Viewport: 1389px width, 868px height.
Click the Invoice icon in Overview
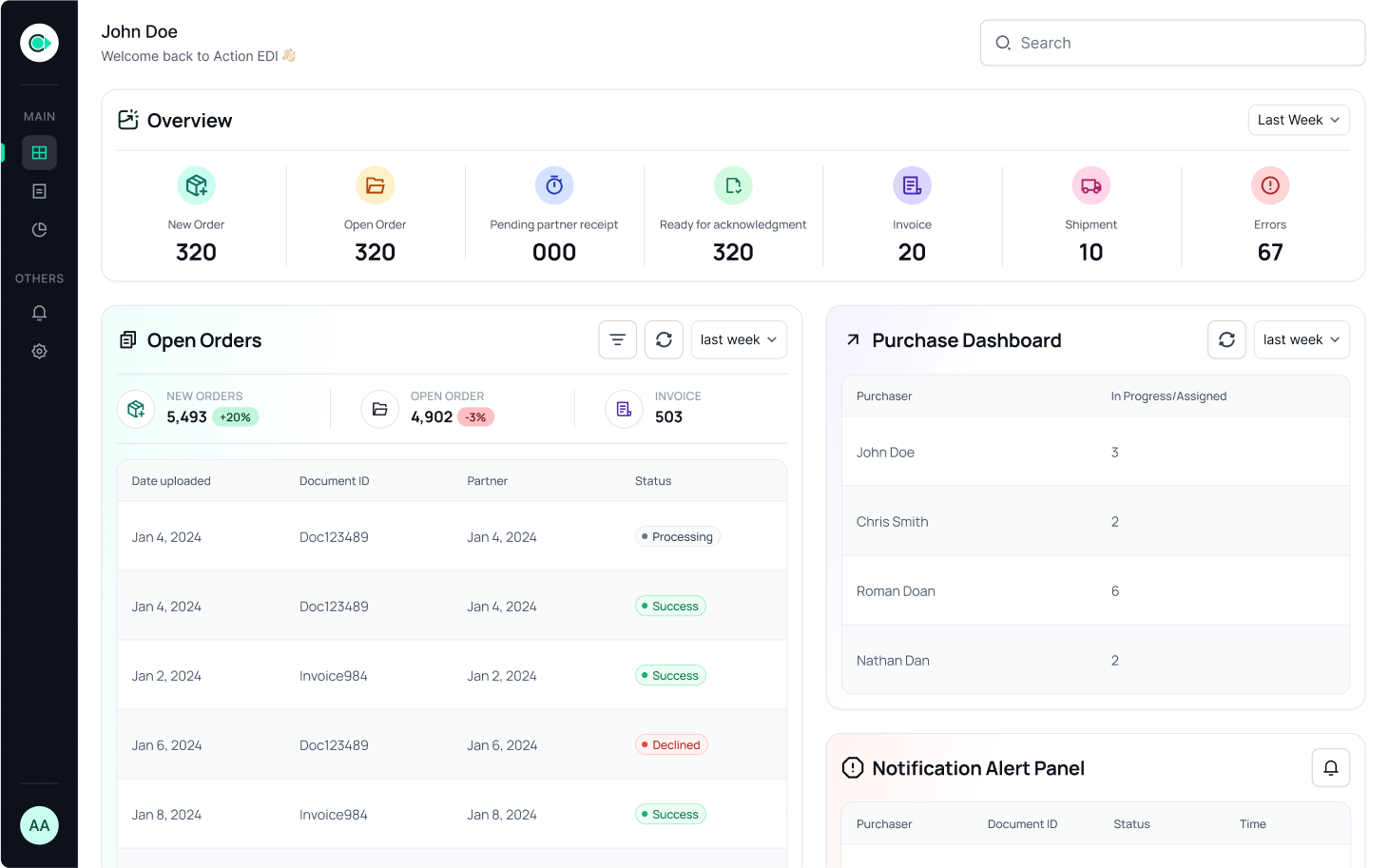click(x=912, y=185)
